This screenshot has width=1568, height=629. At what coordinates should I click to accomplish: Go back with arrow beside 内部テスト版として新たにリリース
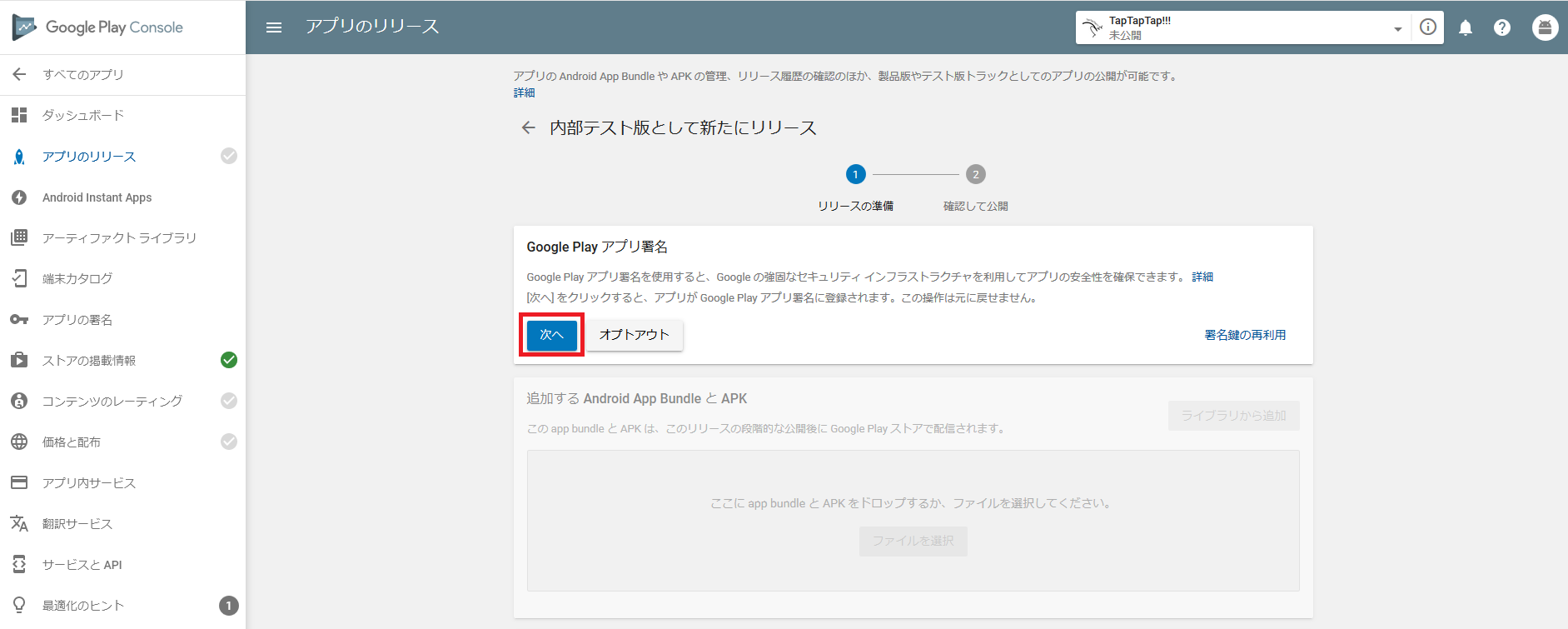pyautogui.click(x=528, y=127)
